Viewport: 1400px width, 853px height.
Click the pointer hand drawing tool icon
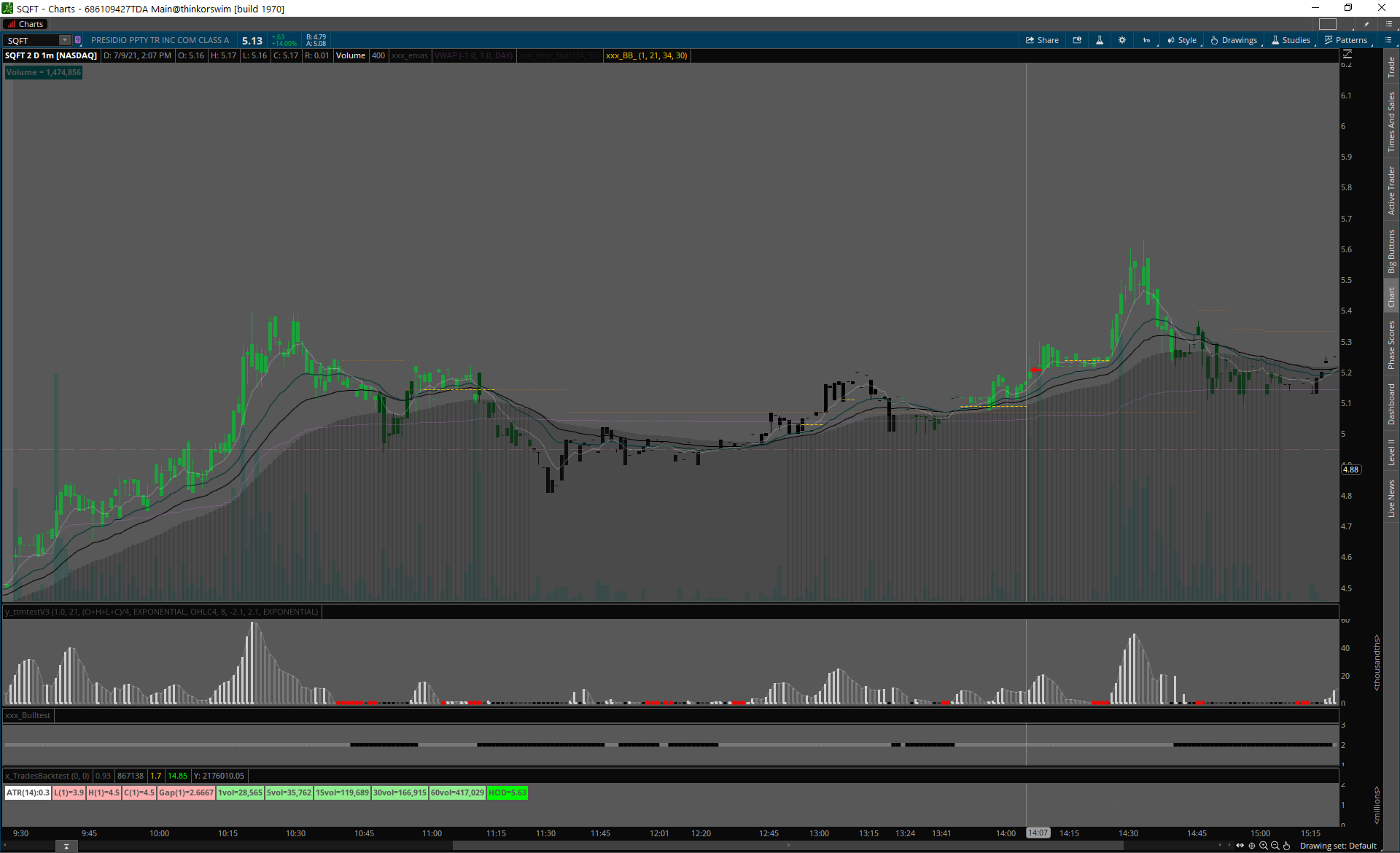coord(1287,846)
